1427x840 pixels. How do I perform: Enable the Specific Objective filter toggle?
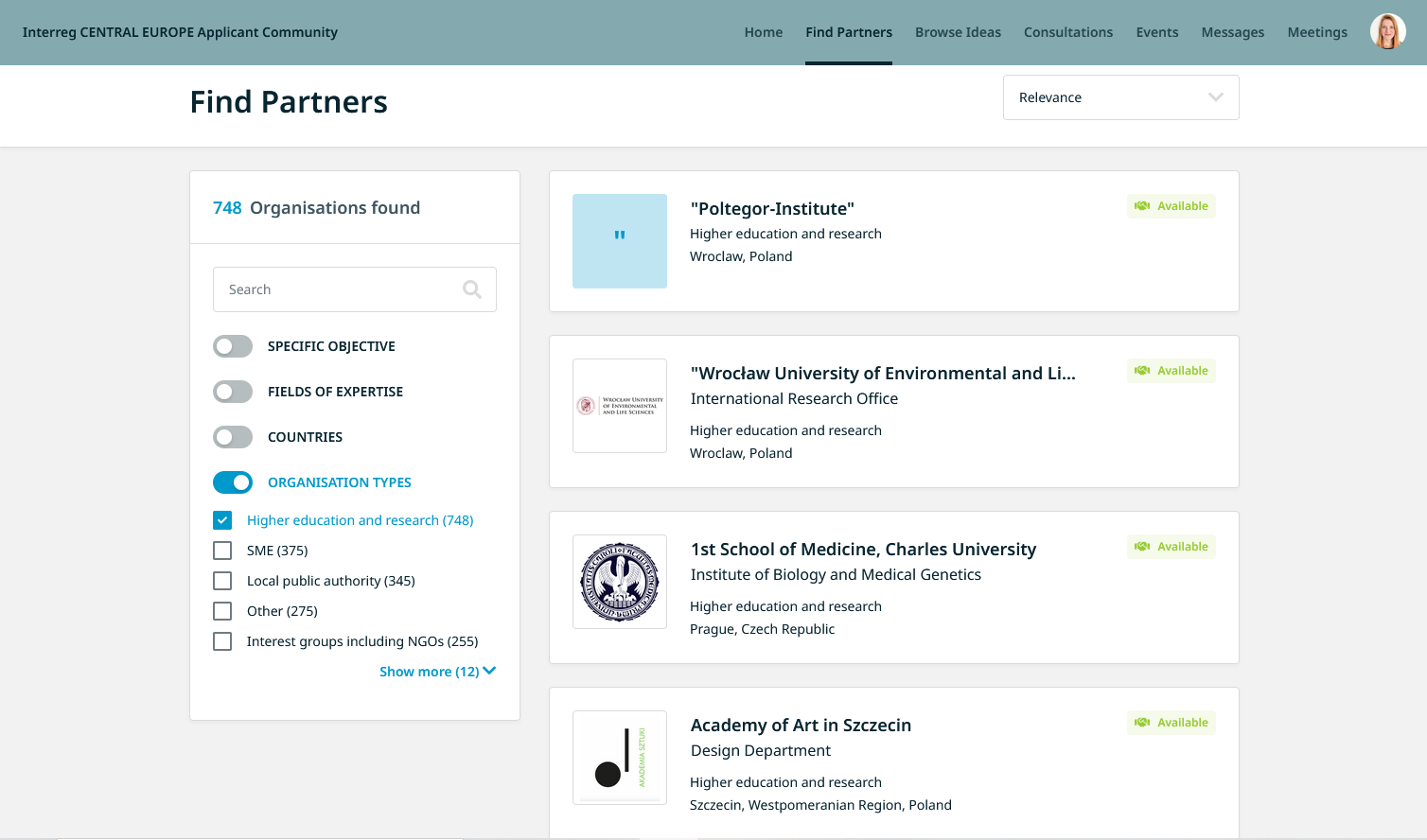(233, 346)
